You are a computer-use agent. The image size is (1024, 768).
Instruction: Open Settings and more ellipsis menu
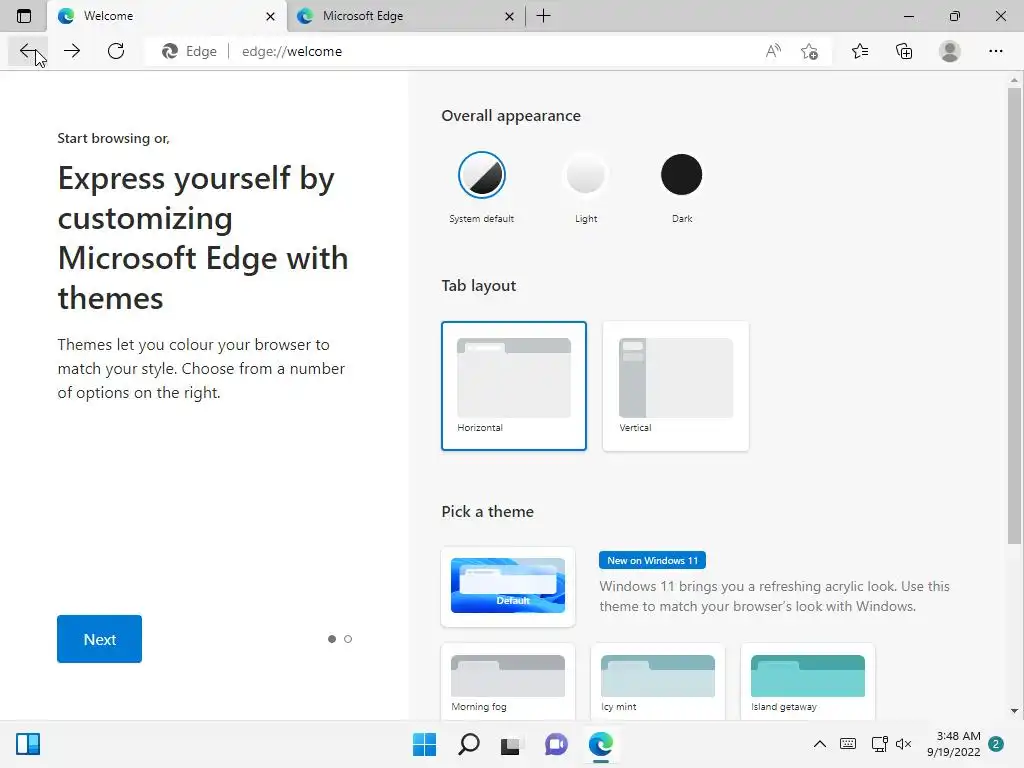995,51
